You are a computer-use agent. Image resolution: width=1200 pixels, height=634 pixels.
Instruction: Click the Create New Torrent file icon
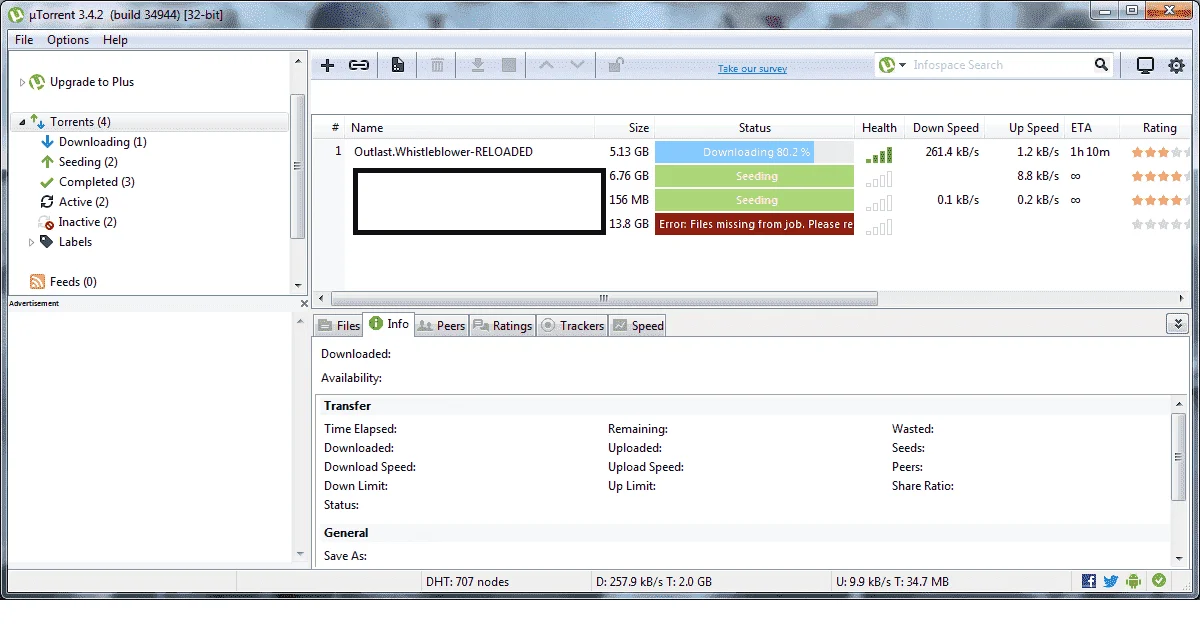pos(398,65)
